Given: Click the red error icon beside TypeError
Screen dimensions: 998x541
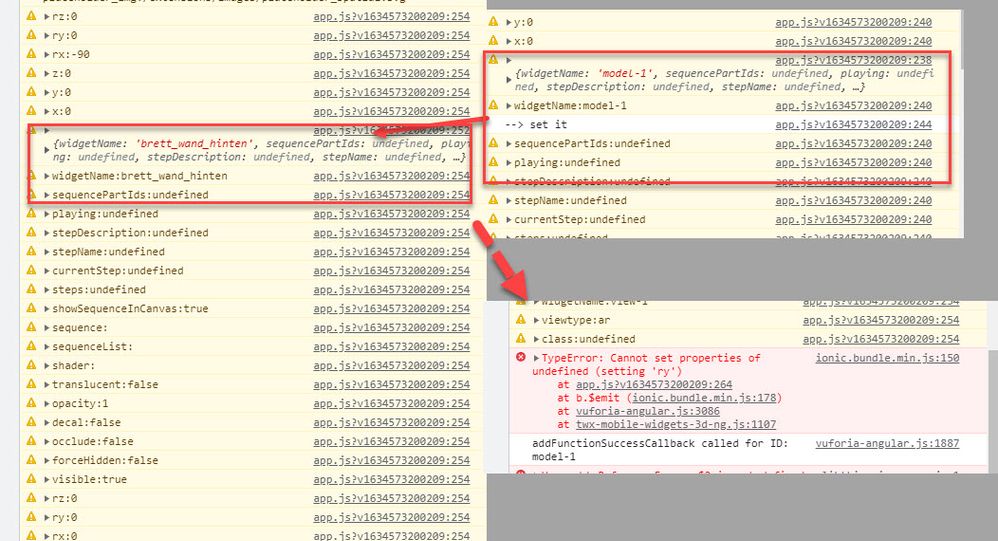Looking at the screenshot, I should [521, 358].
